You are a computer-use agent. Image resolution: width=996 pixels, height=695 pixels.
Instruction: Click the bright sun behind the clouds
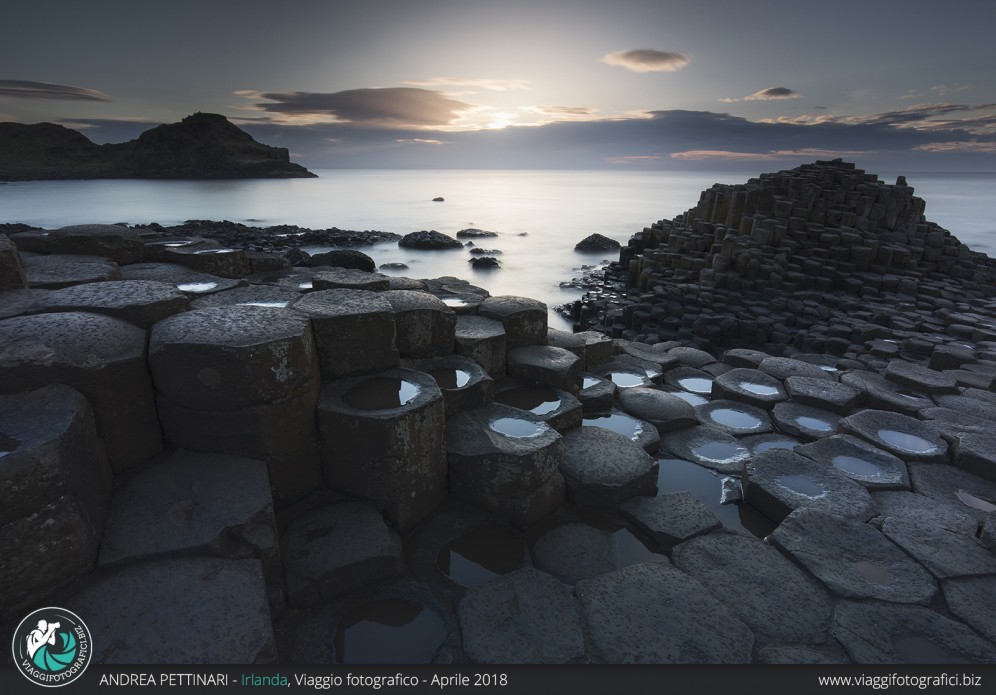500,119
